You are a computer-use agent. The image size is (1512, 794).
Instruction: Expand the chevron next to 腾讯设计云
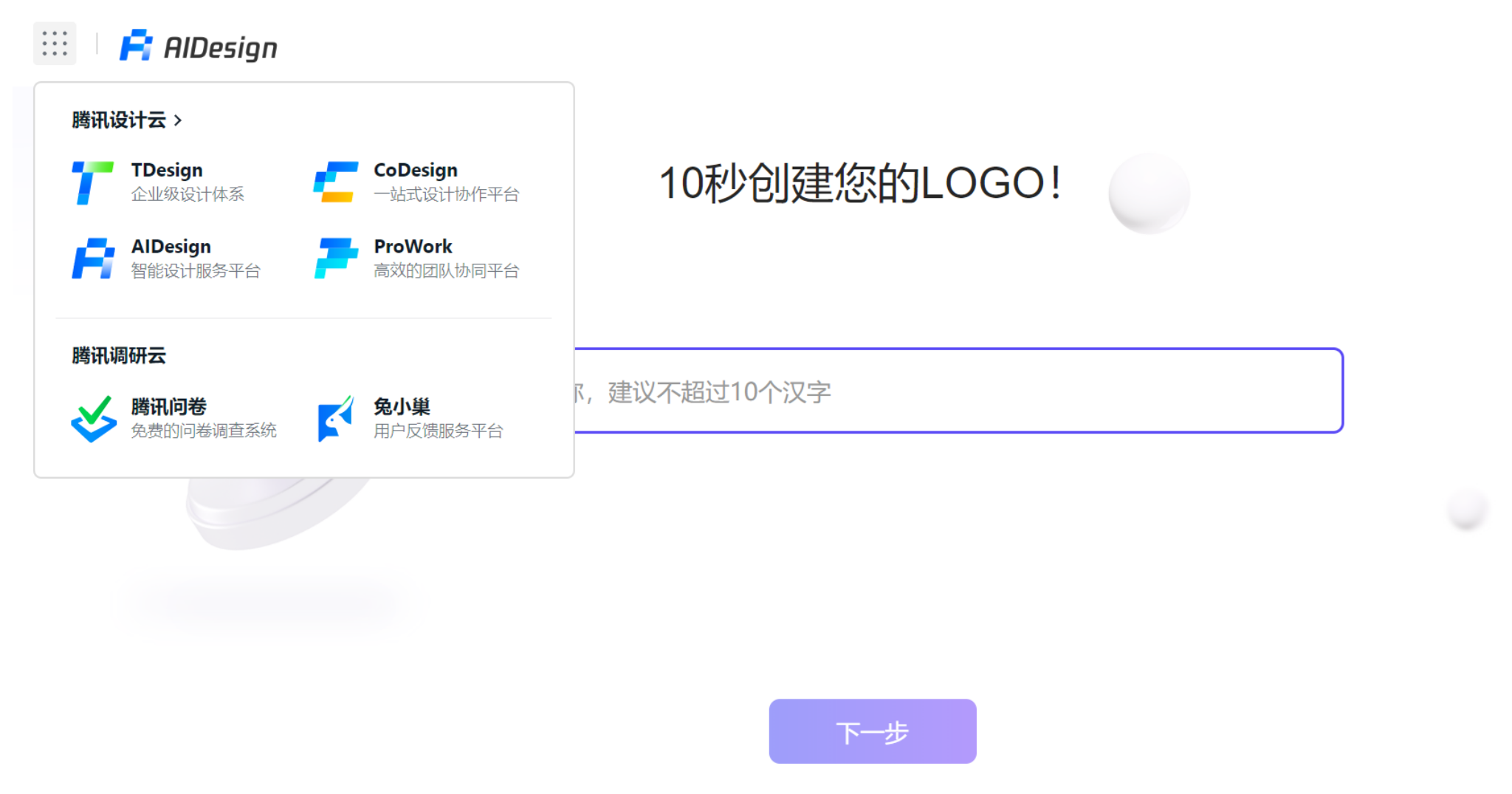178,120
